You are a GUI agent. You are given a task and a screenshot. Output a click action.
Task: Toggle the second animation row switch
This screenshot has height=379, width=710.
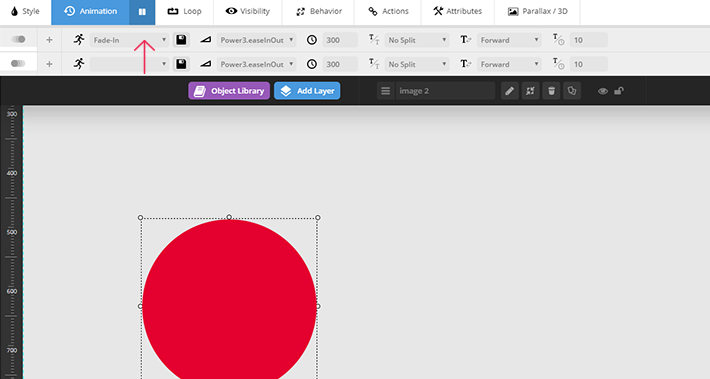coord(18,63)
